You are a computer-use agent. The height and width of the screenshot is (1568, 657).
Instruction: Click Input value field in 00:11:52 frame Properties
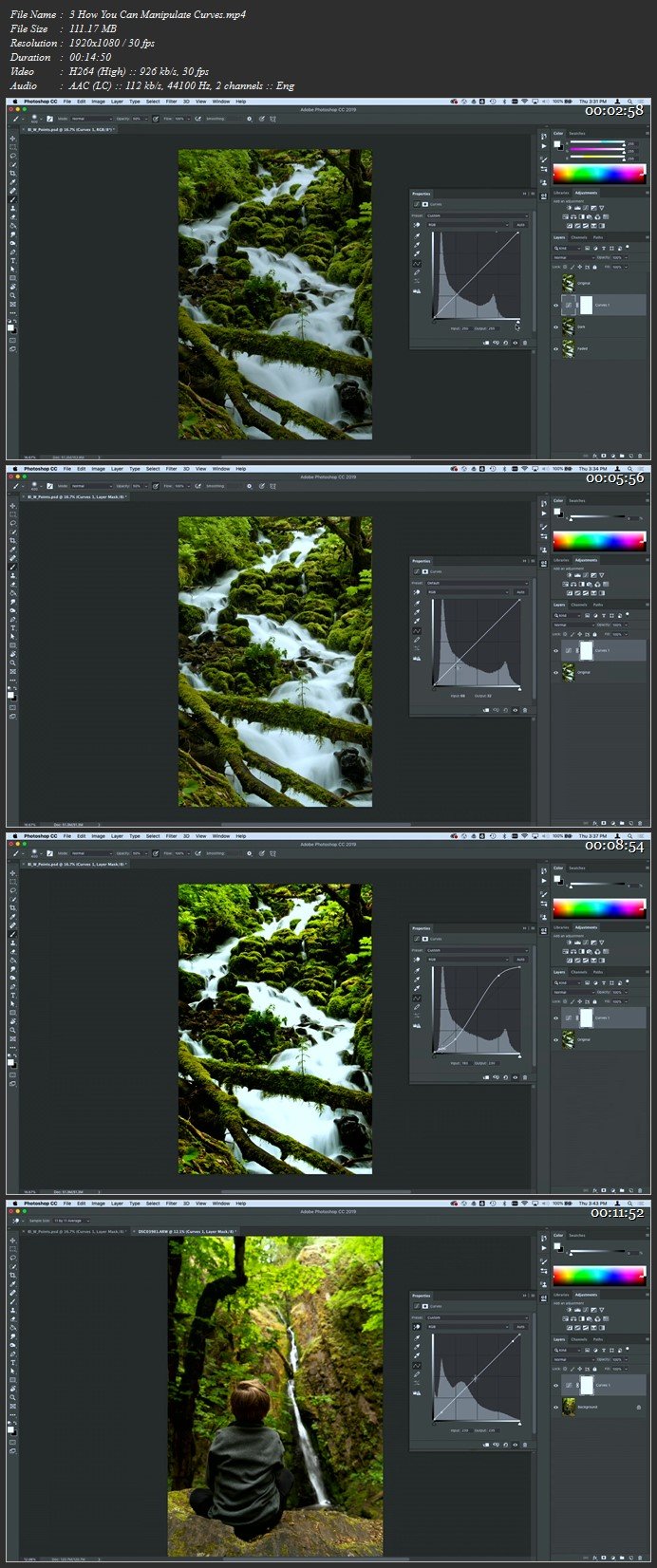tap(466, 1430)
